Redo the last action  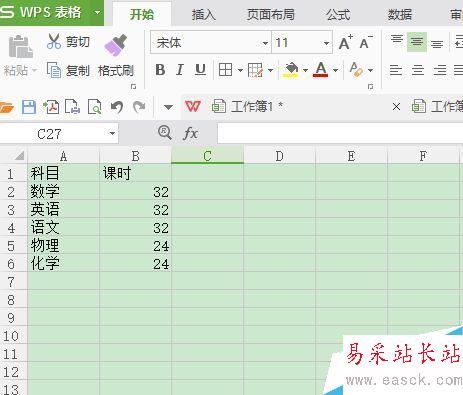click(x=139, y=107)
